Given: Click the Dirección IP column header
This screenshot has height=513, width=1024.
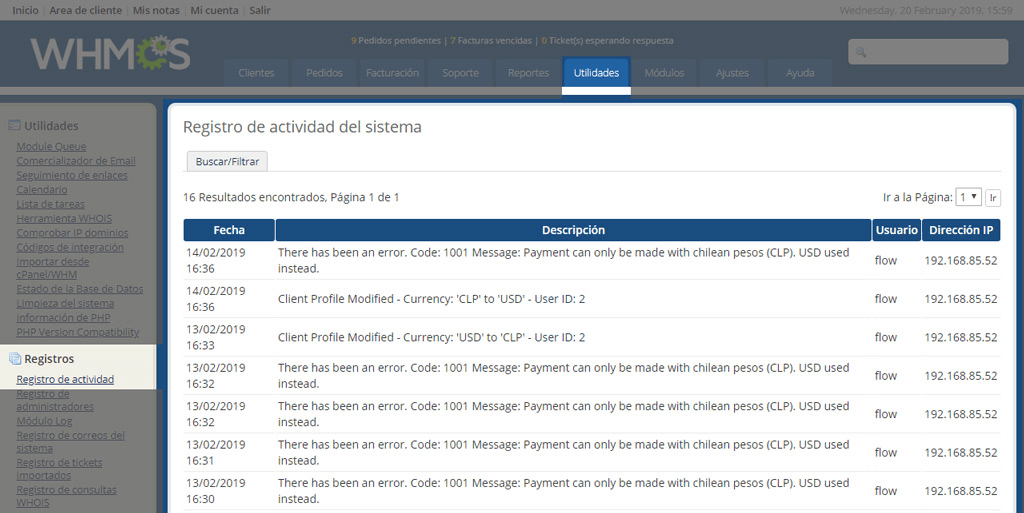Looking at the screenshot, I should point(961,230).
